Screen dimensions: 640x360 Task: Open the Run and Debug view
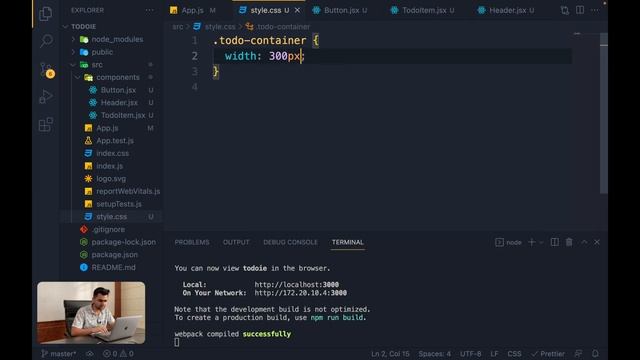pyautogui.click(x=46, y=97)
